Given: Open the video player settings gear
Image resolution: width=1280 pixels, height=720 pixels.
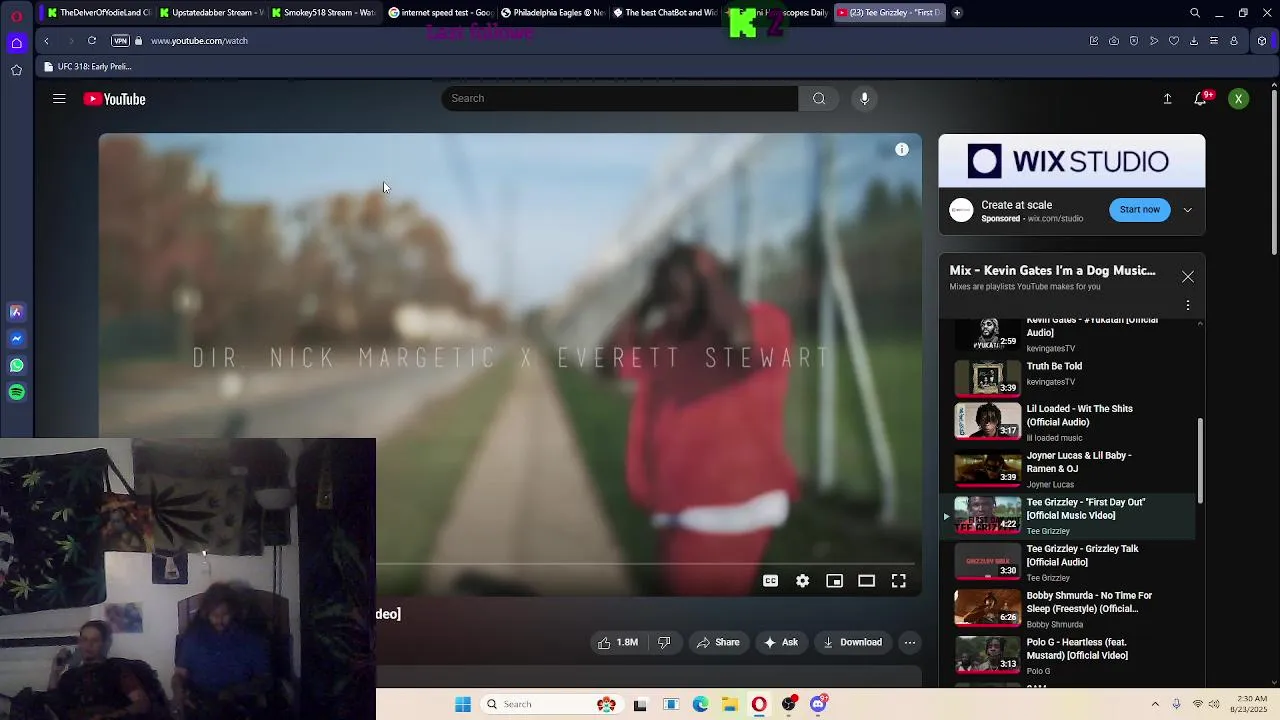Looking at the screenshot, I should point(803,581).
